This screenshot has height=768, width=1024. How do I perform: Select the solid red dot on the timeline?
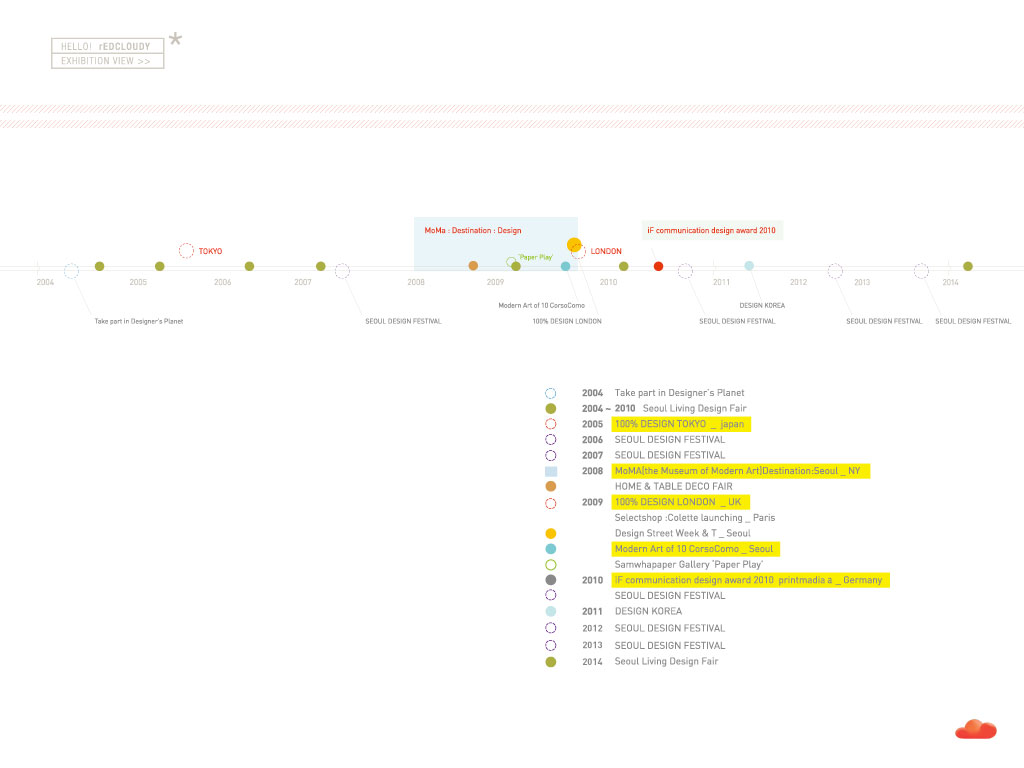[x=658, y=266]
